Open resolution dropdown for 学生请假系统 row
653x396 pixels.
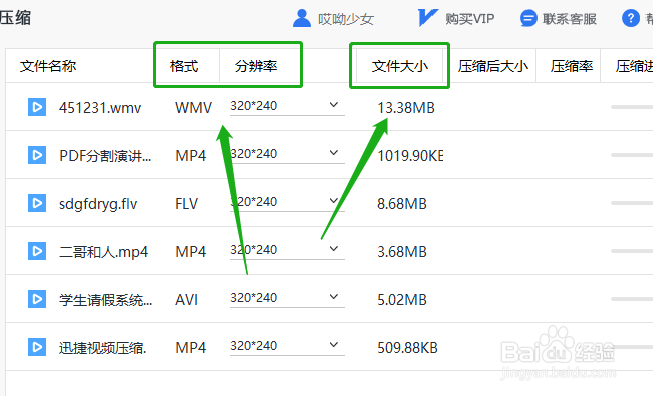(x=287, y=298)
